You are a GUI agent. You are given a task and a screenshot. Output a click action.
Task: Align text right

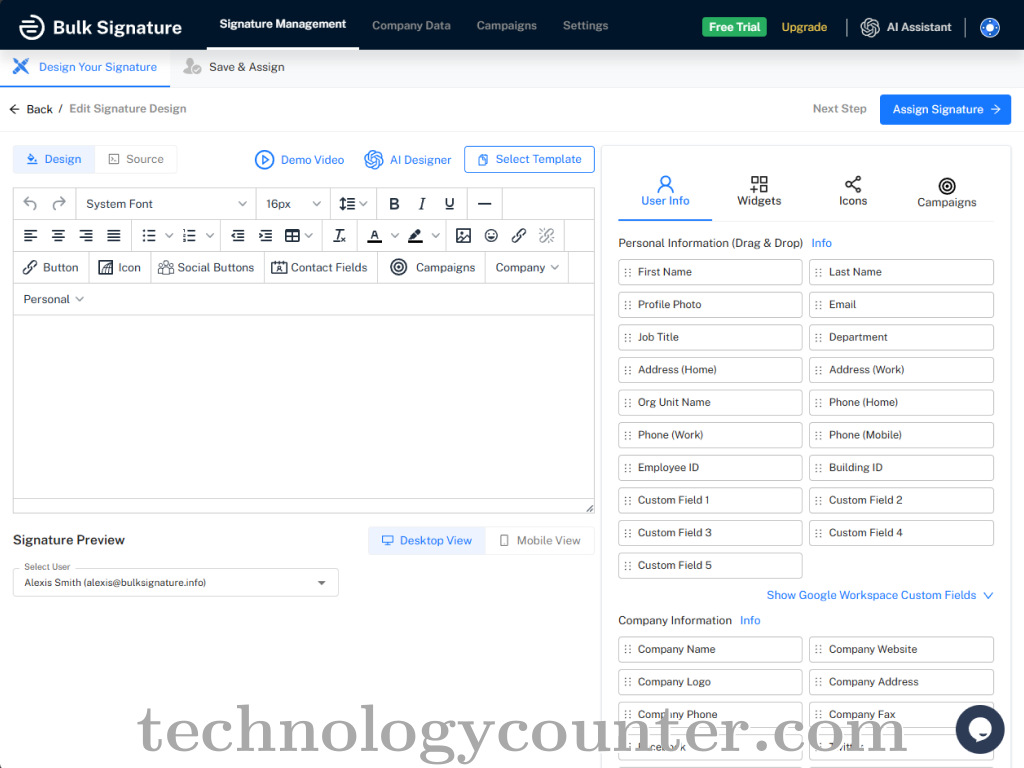(86, 236)
